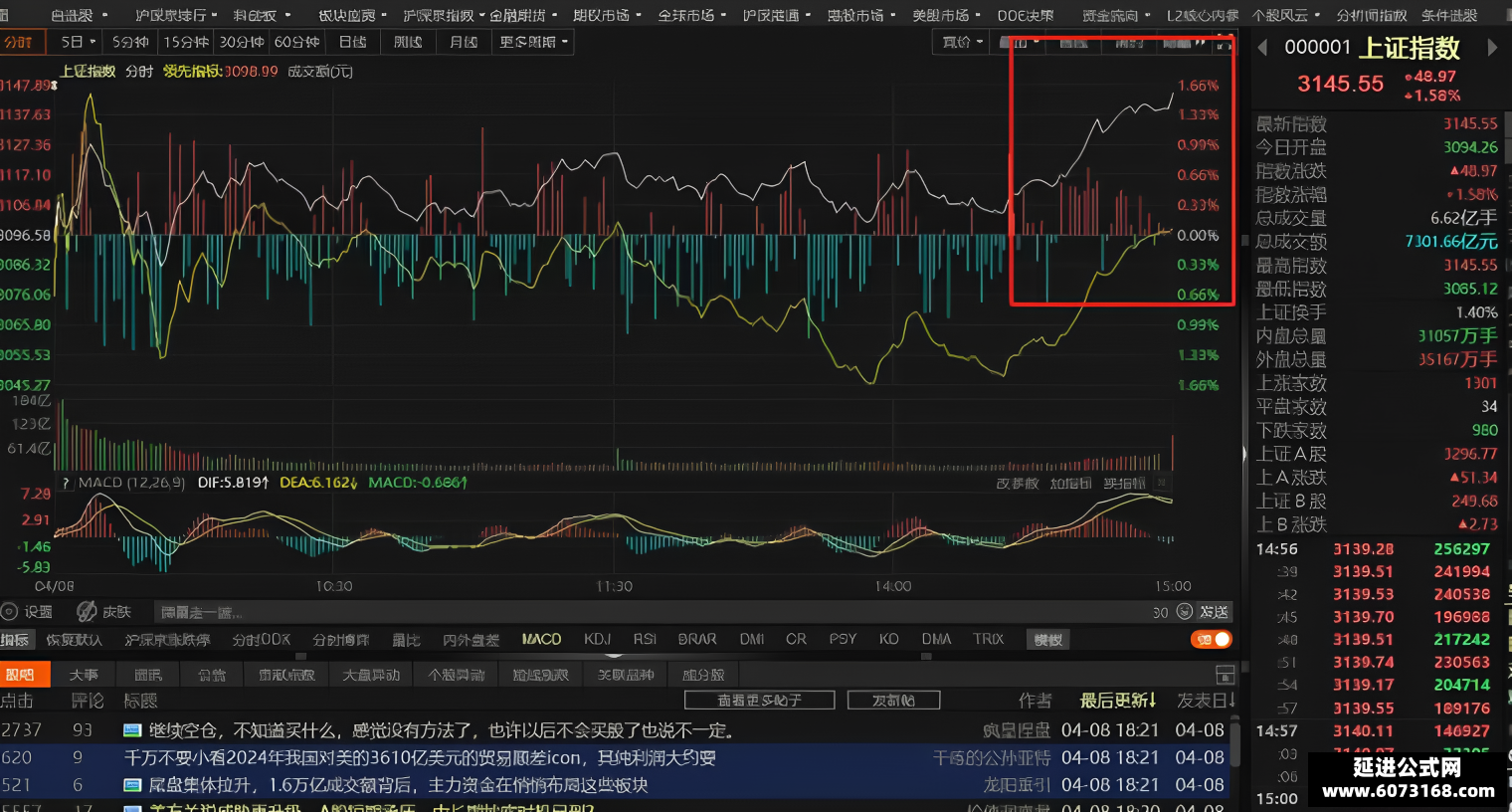The image size is (1512, 812).
Task: Click the MACD help question mark icon
Action: 66,483
